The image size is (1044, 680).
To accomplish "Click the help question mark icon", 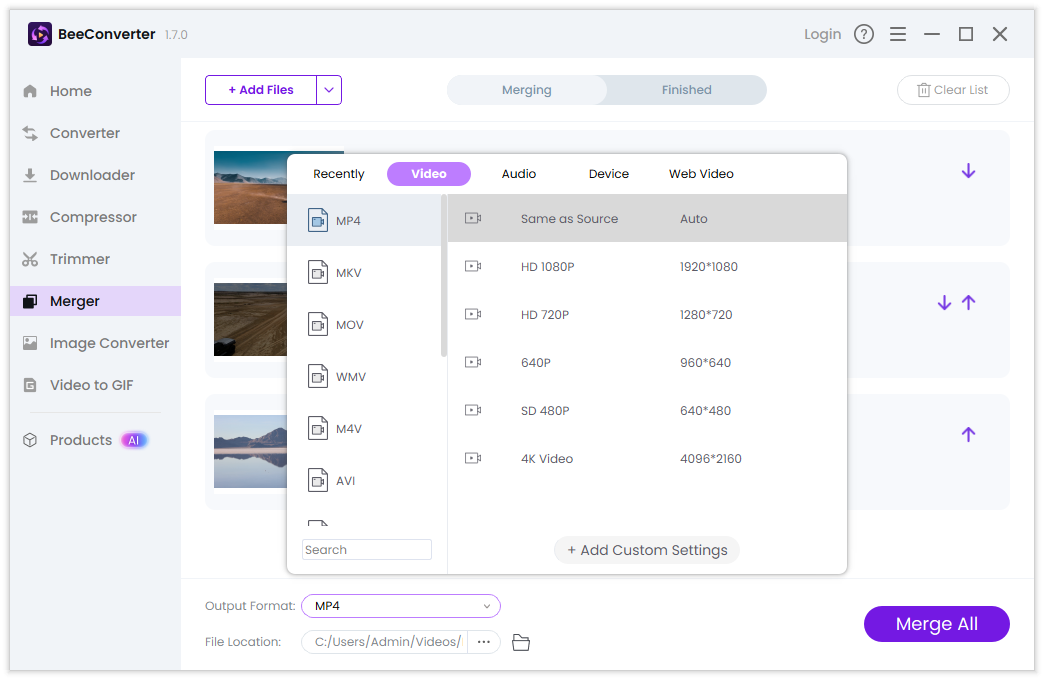I will (x=864, y=34).
